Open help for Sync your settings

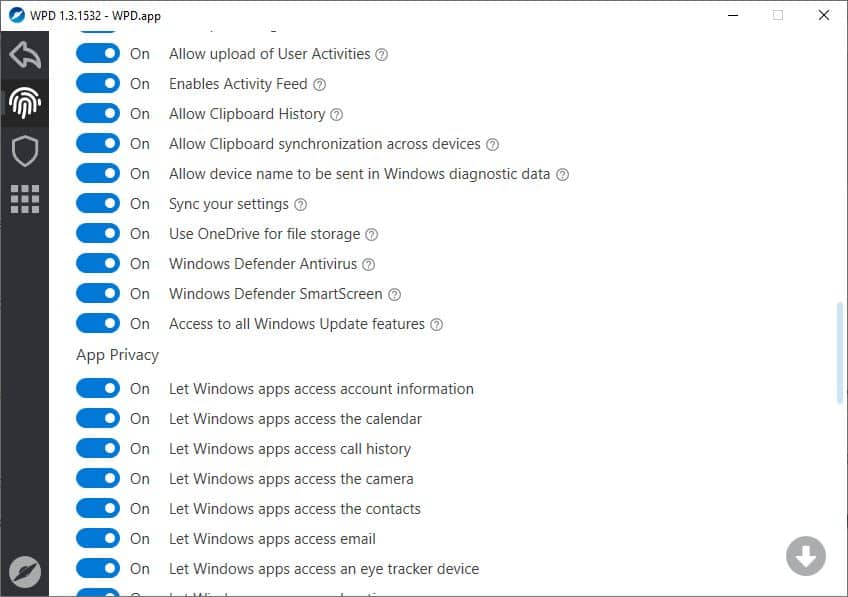pos(299,204)
